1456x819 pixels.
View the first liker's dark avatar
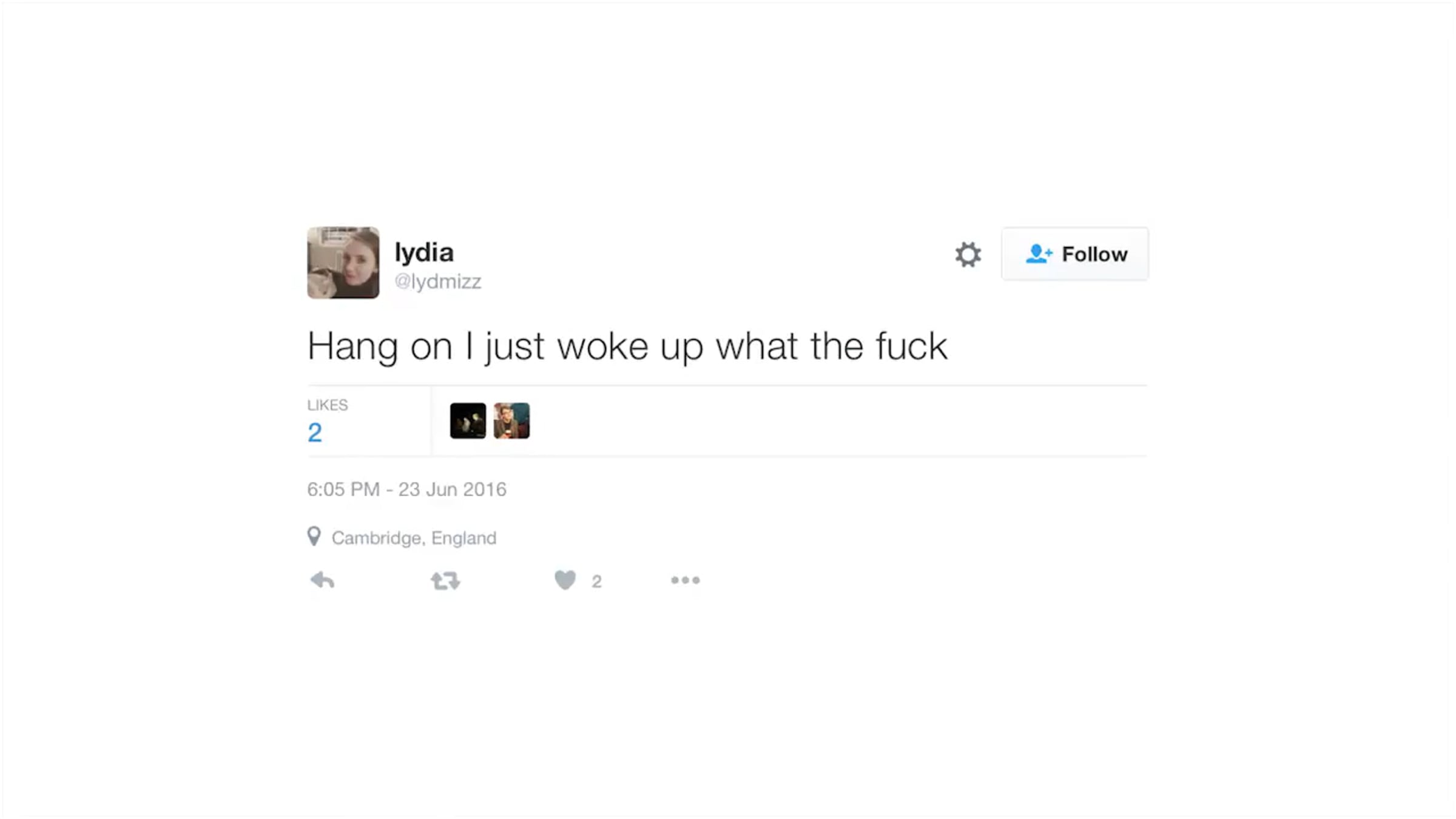click(468, 420)
